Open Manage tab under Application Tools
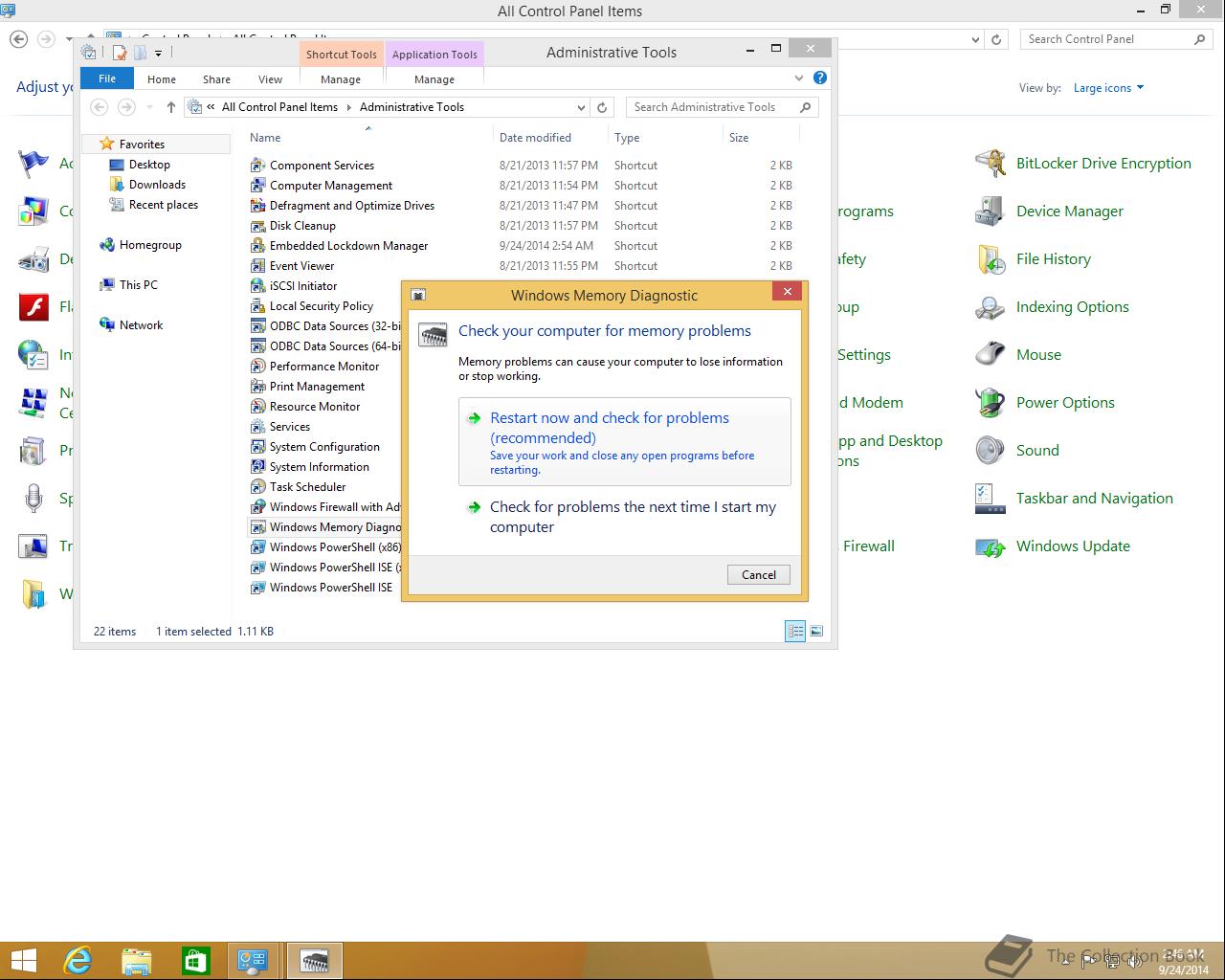1225x980 pixels. [434, 79]
